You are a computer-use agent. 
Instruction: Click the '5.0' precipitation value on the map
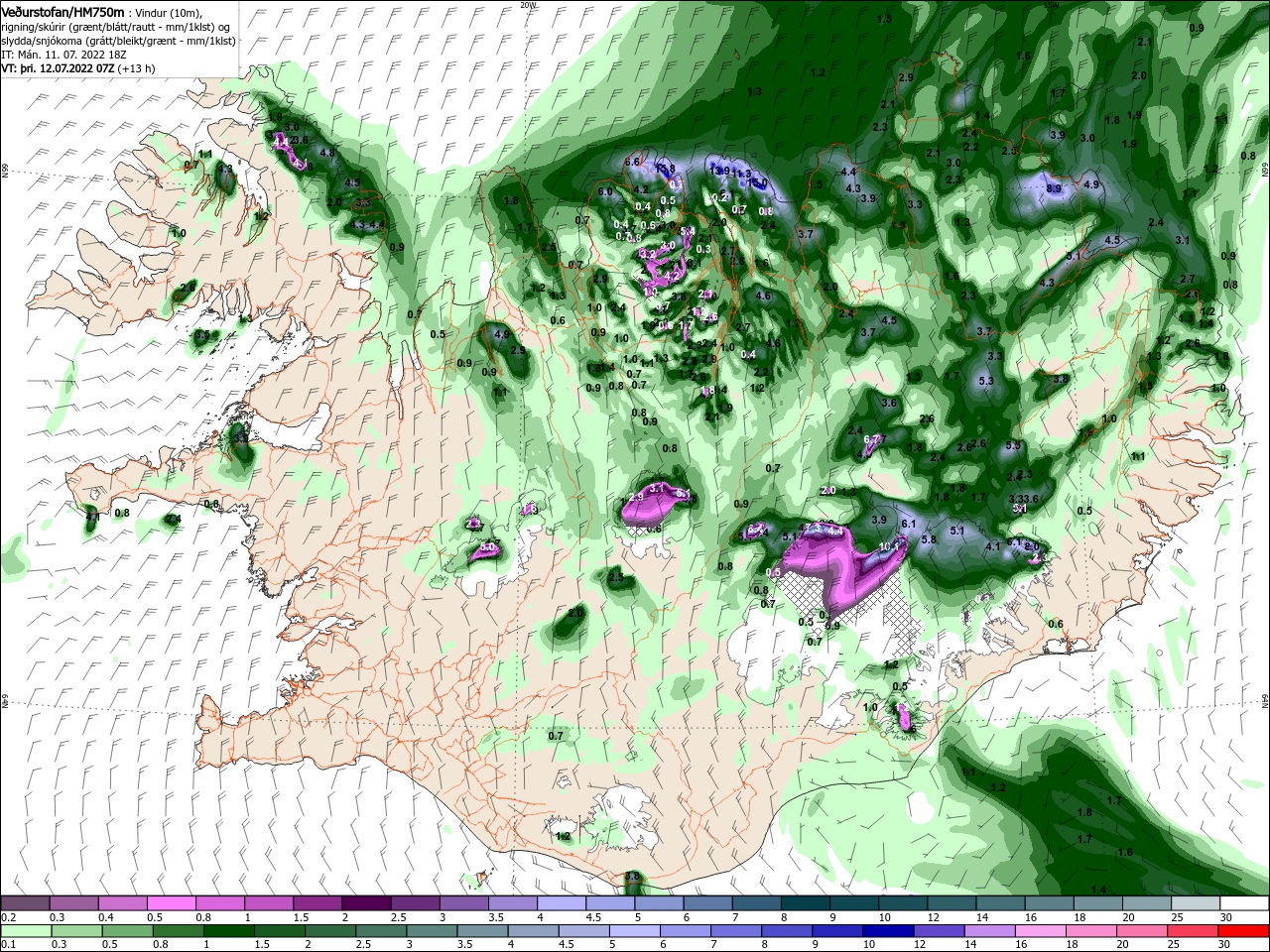click(487, 546)
